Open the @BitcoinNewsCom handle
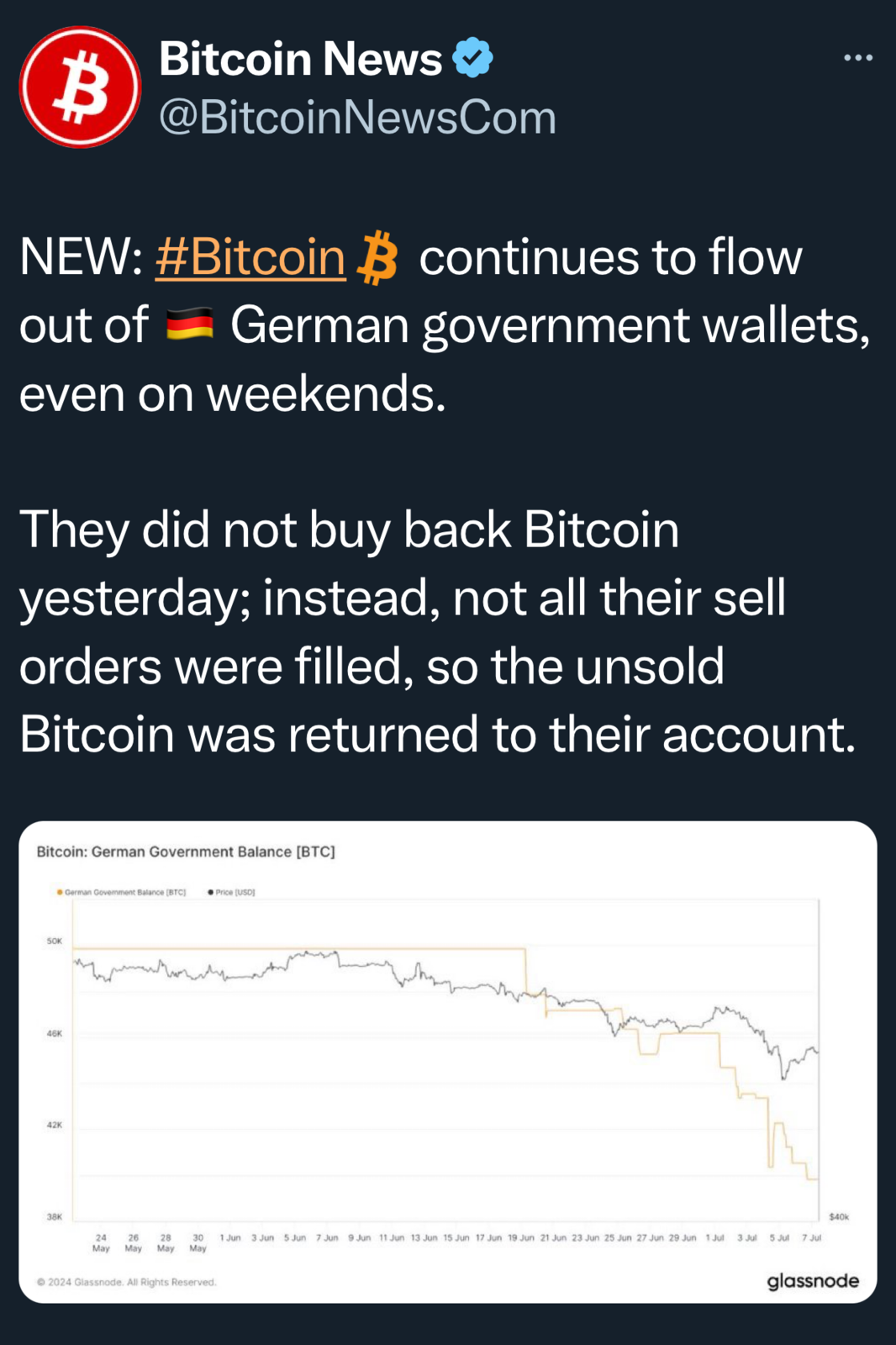896x1345 pixels. pyautogui.click(x=358, y=117)
